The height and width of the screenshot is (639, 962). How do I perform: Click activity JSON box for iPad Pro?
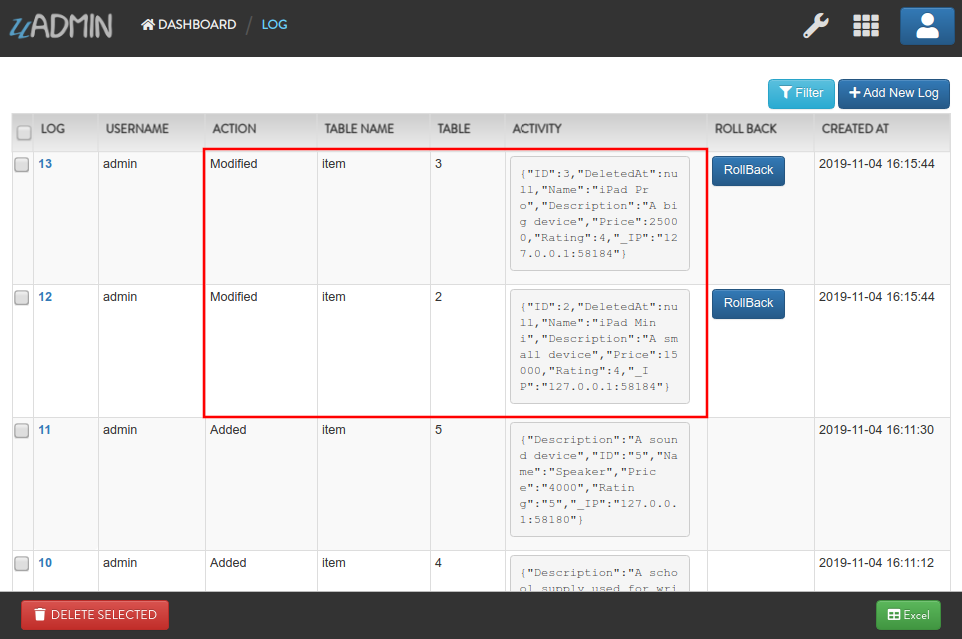click(x=599, y=213)
